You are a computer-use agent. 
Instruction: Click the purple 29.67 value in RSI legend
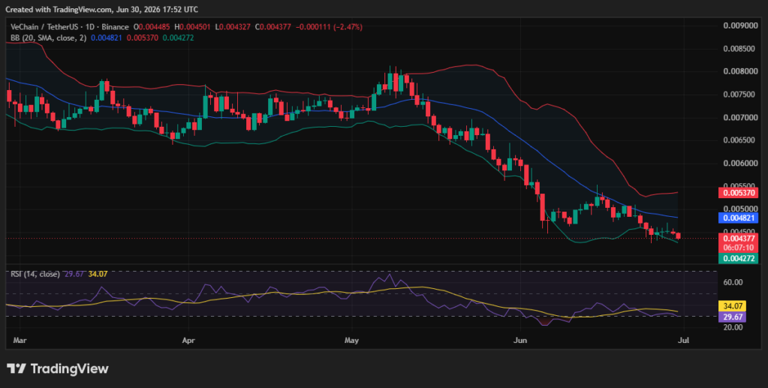(x=74, y=274)
